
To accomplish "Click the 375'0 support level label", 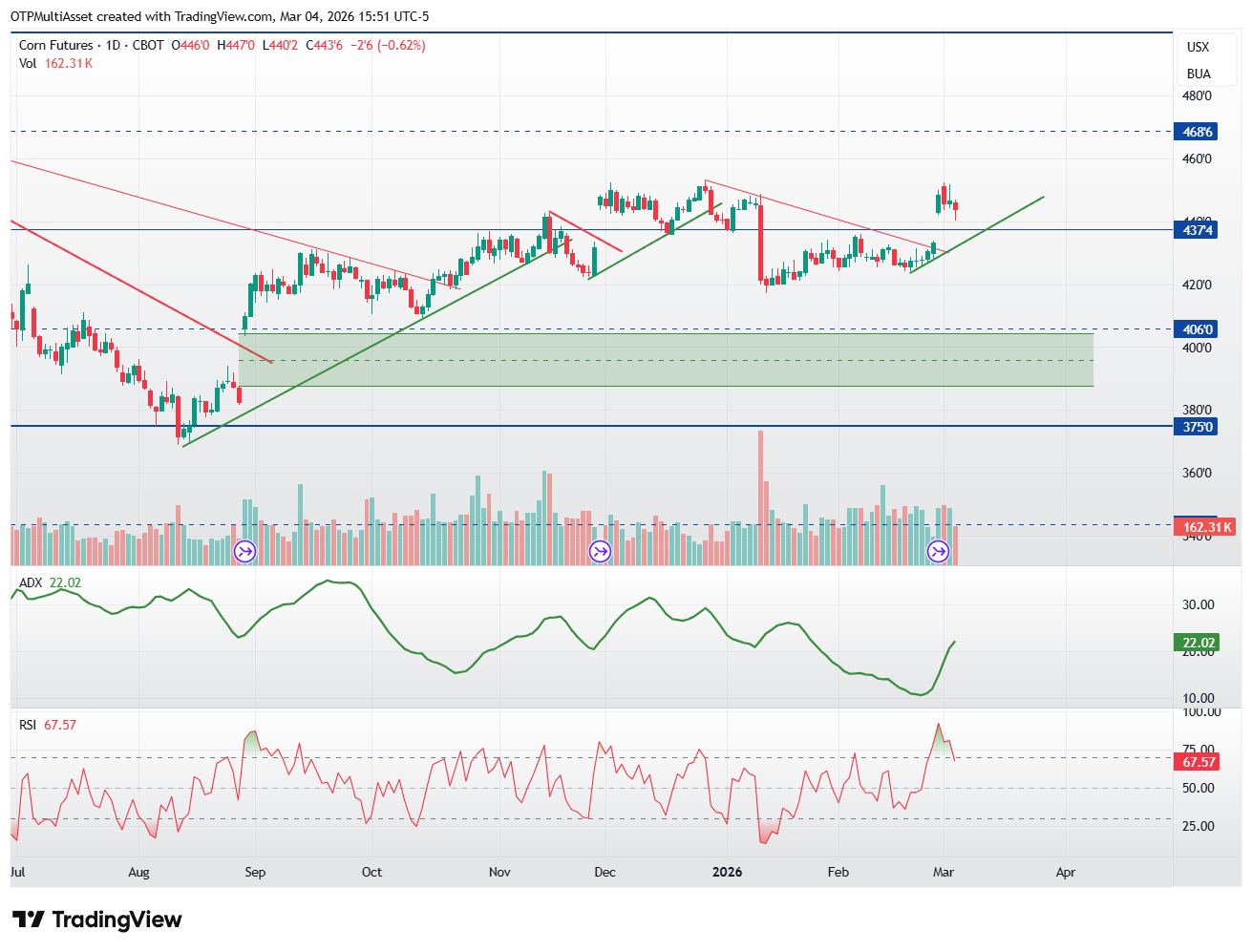I will pos(1196,427).
